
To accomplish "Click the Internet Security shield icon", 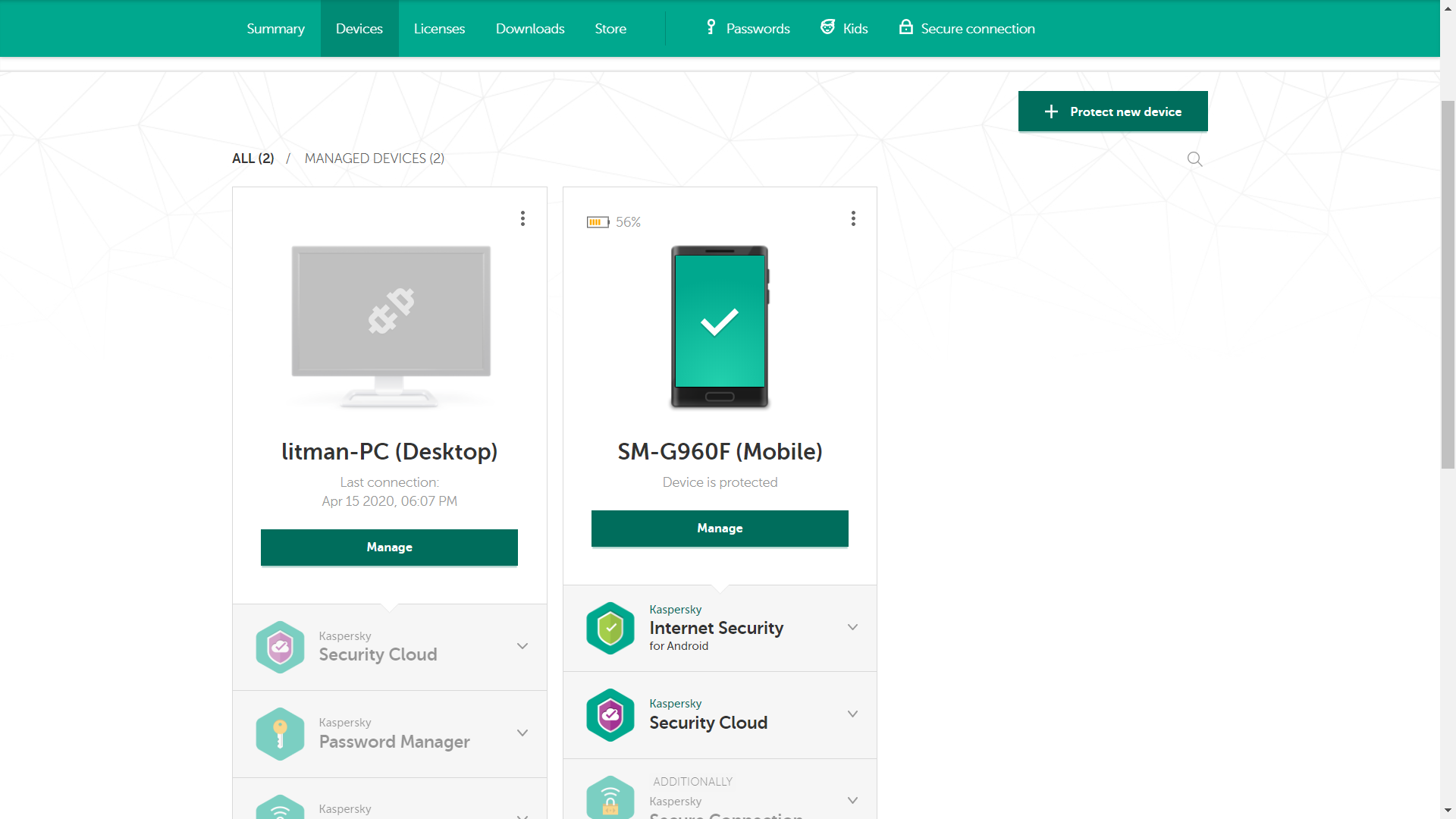I will pyautogui.click(x=610, y=628).
